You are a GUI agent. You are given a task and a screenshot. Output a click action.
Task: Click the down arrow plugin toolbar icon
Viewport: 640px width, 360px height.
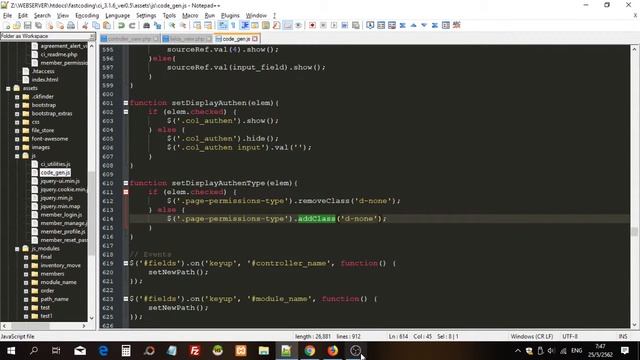[424, 25]
